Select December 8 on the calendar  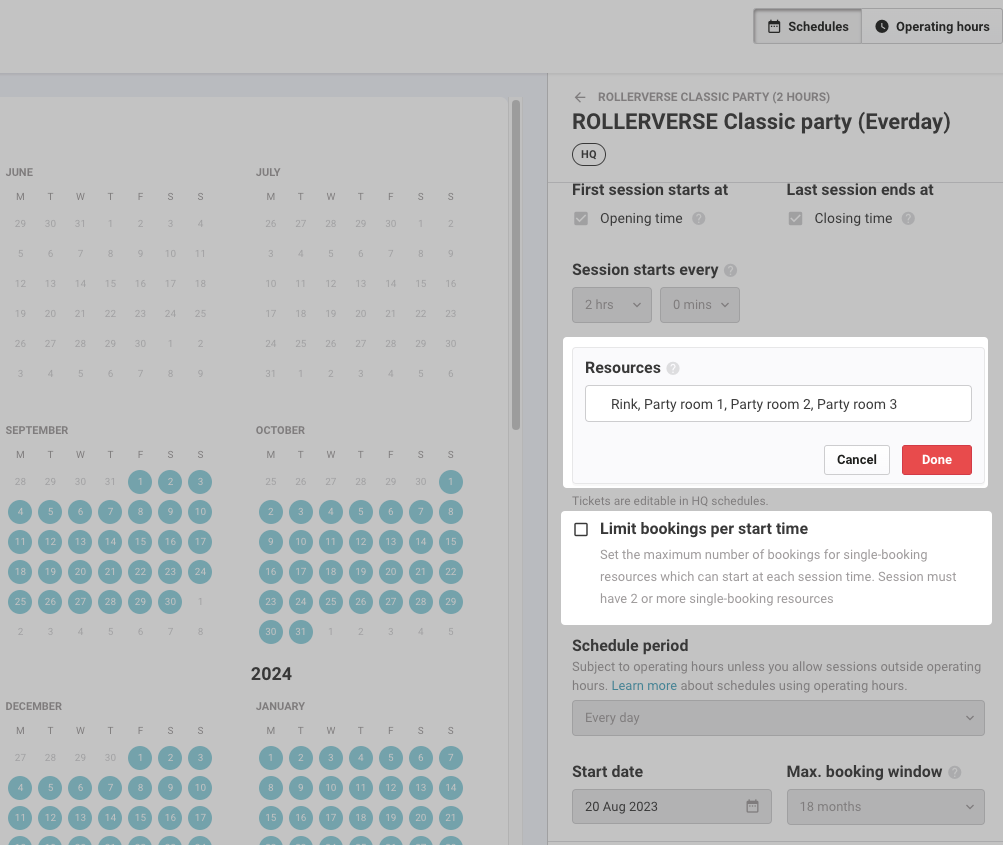pyautogui.click(x=140, y=787)
